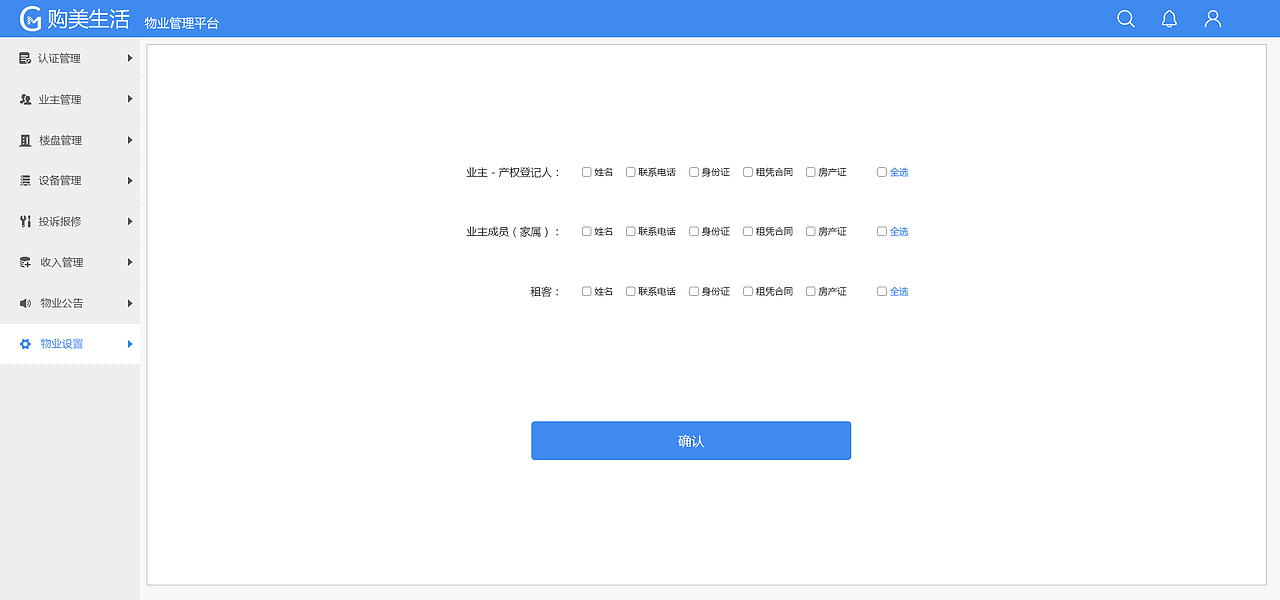Open the 设备管理 menu item
Viewport: 1280px width, 600px height.
coord(70,180)
